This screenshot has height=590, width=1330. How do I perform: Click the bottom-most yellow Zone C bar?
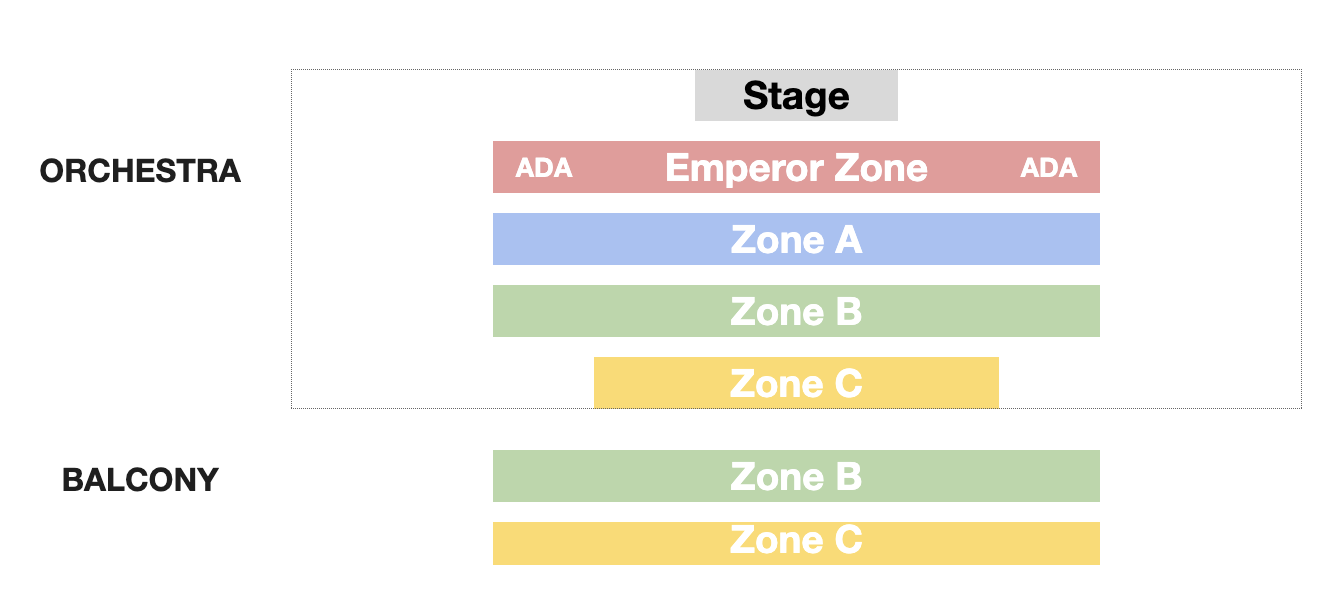tap(796, 543)
